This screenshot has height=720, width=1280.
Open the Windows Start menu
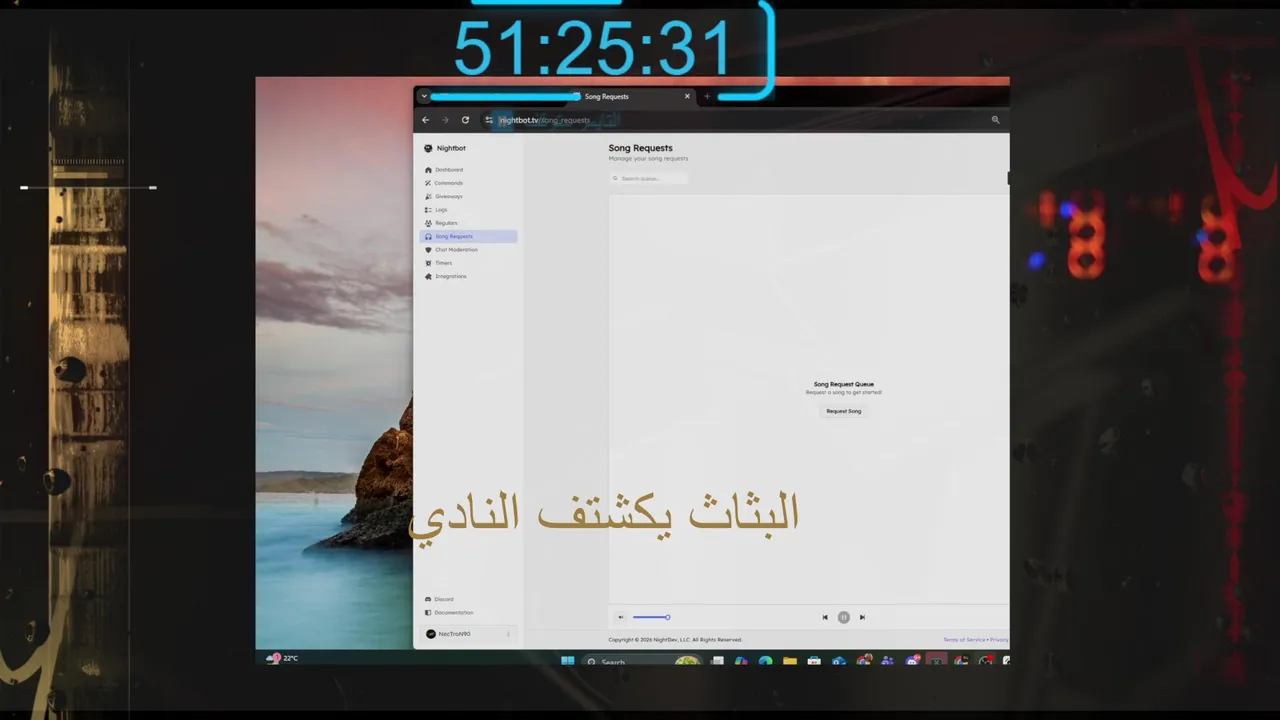pyautogui.click(x=568, y=660)
